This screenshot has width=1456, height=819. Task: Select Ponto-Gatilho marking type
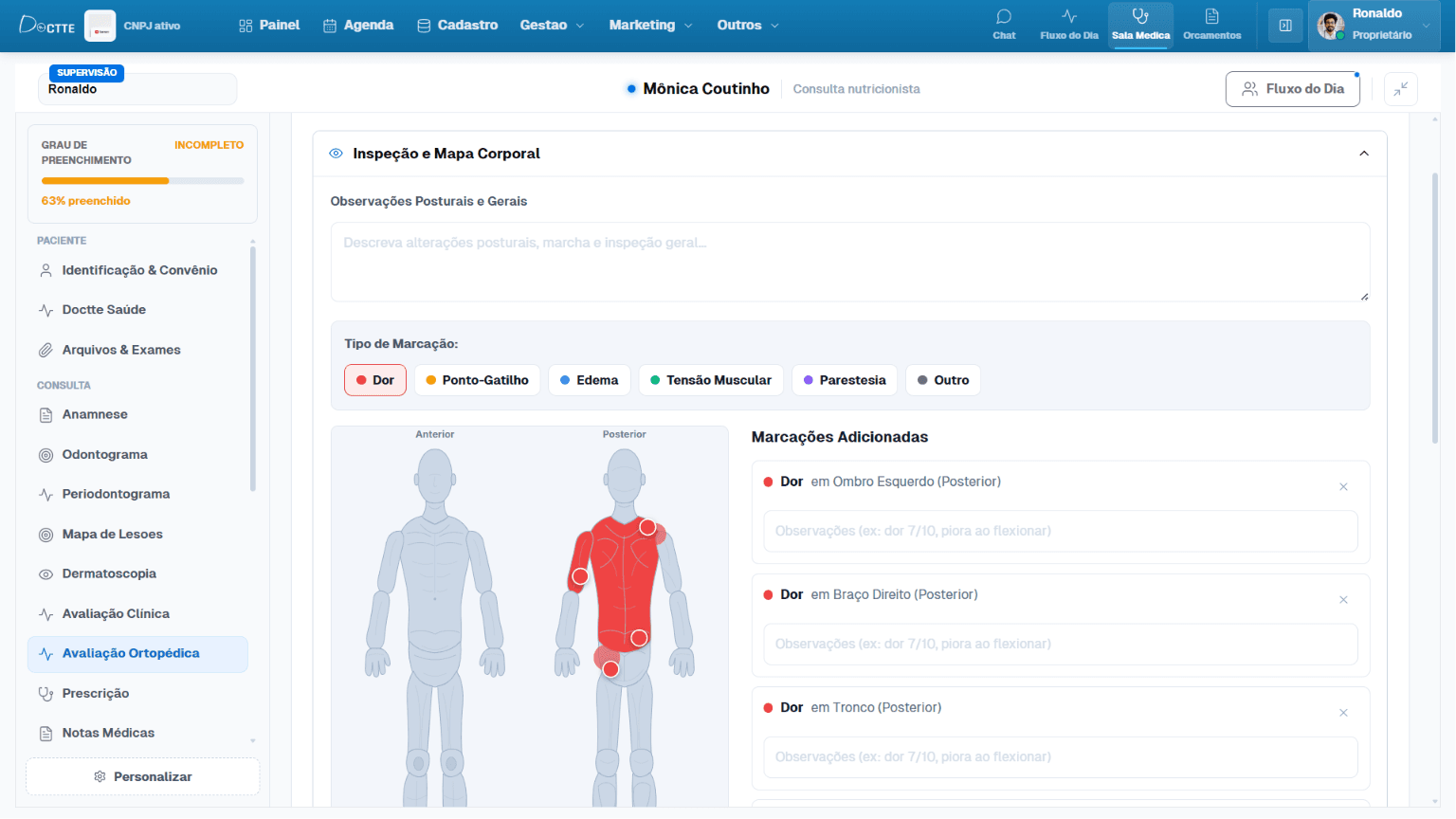click(x=478, y=380)
